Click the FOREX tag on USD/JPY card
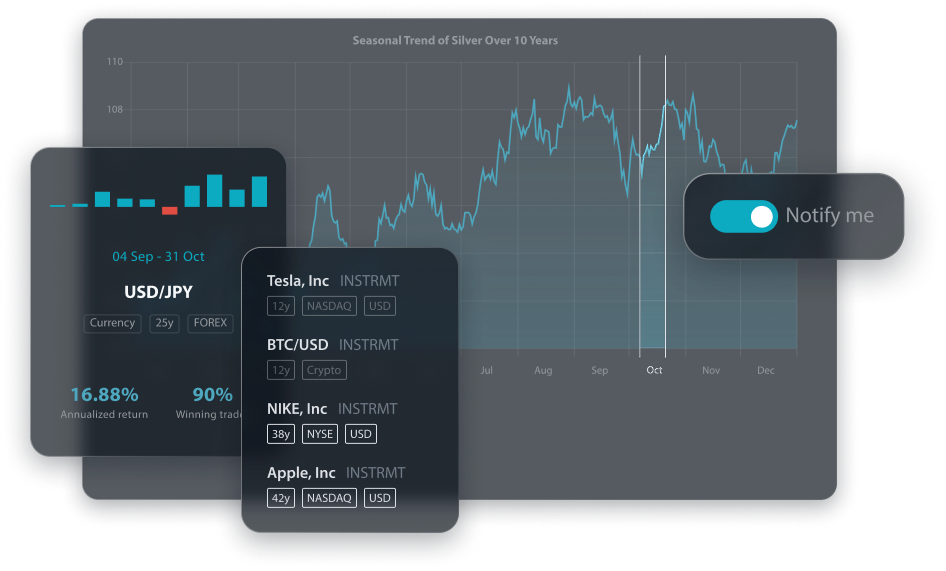This screenshot has height=571, width=946. tap(211, 323)
